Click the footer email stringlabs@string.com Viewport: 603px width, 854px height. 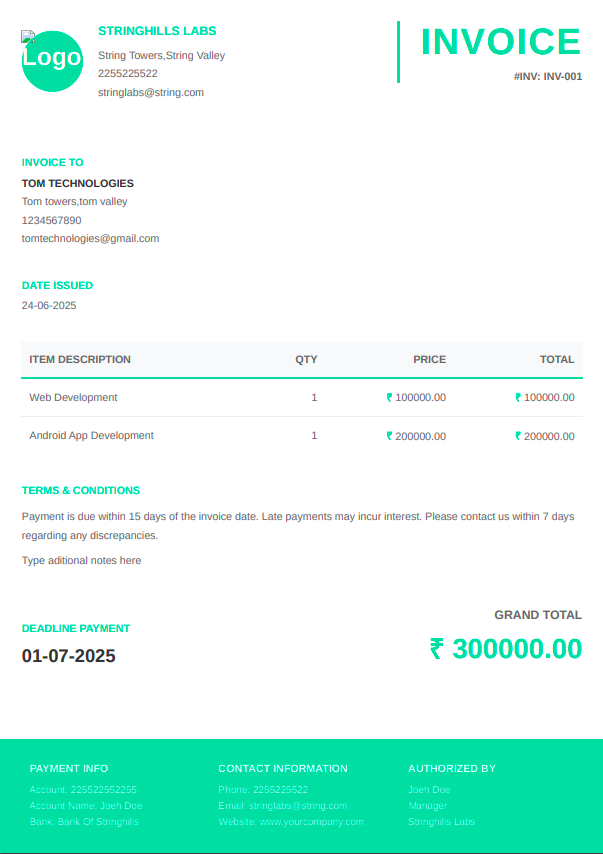tap(297, 806)
